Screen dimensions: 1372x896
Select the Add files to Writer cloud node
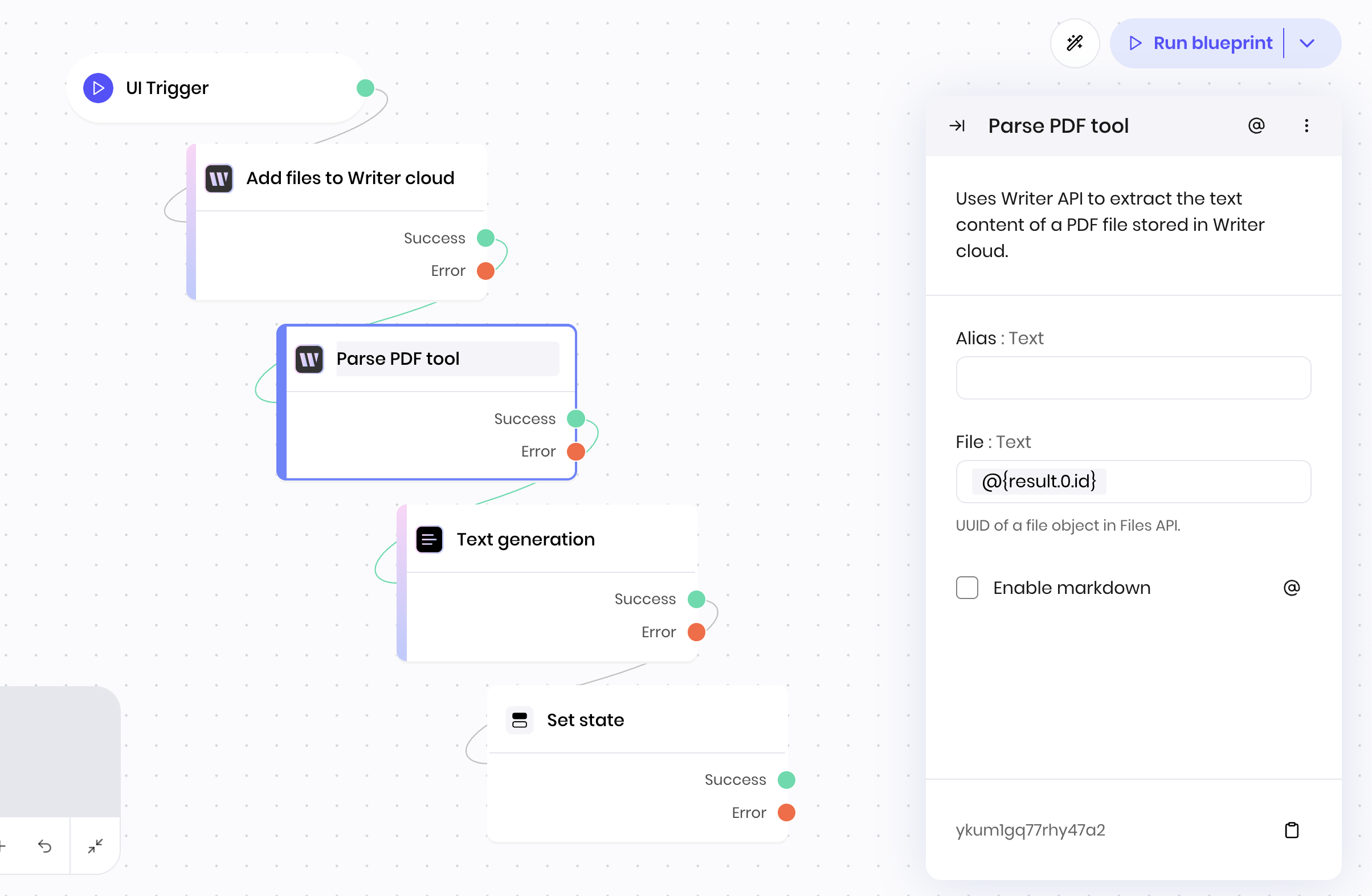point(349,178)
